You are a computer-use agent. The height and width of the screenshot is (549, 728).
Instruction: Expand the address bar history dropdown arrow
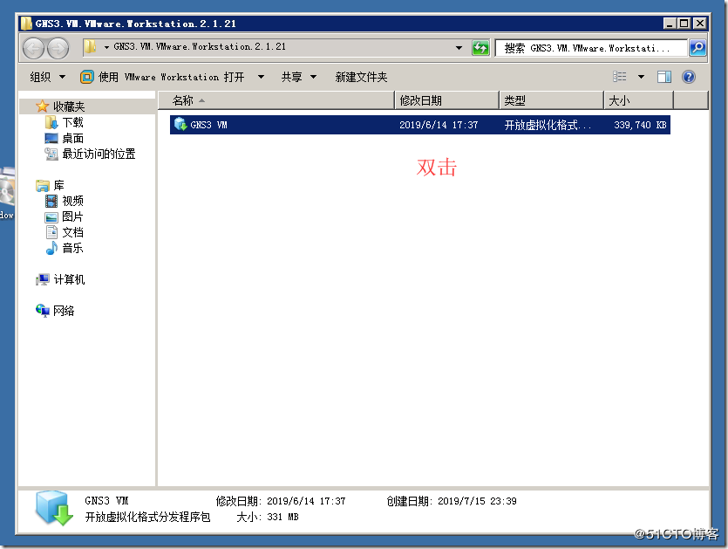pyautogui.click(x=459, y=47)
